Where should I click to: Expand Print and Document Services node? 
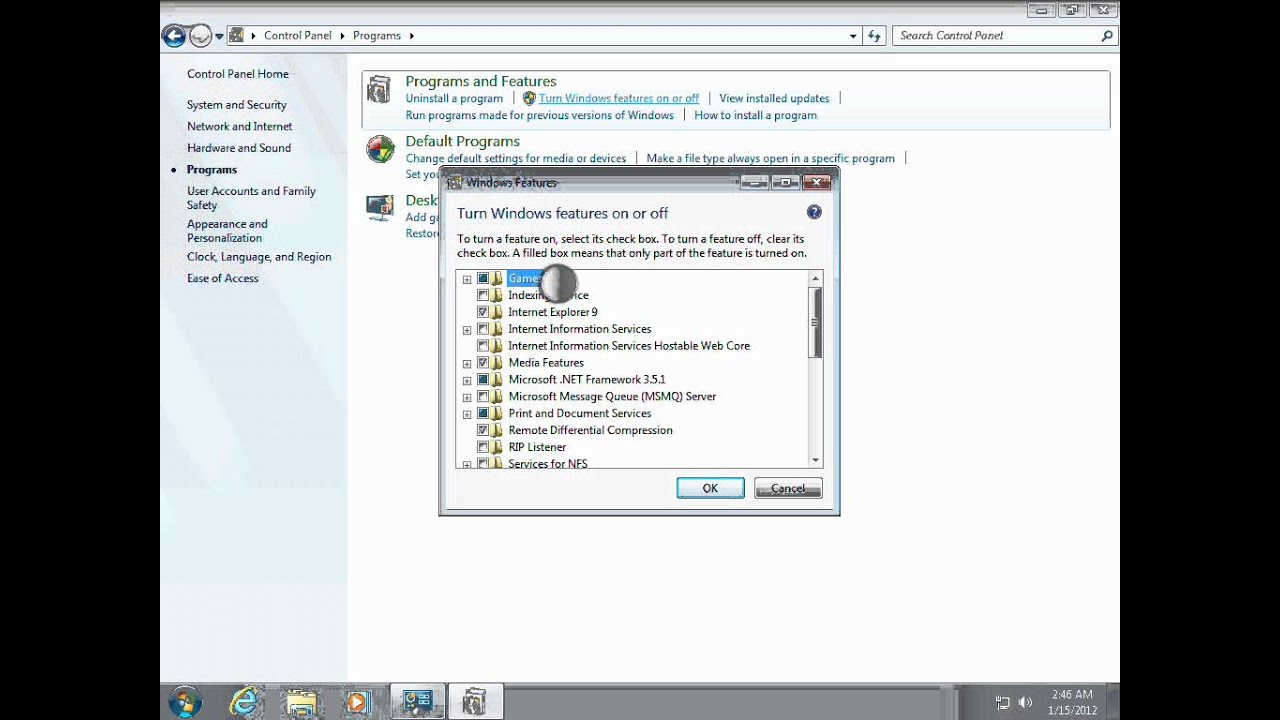click(x=467, y=414)
